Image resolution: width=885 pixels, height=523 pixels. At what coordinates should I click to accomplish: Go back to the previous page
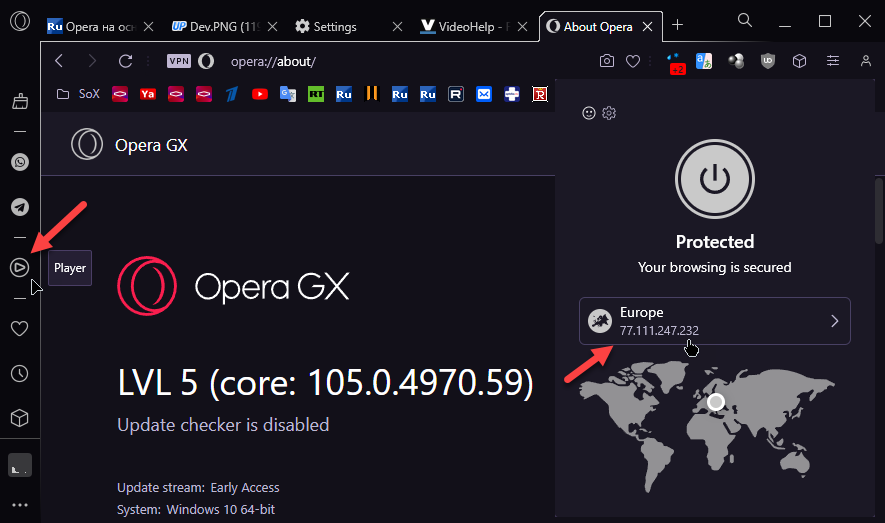click(x=59, y=61)
